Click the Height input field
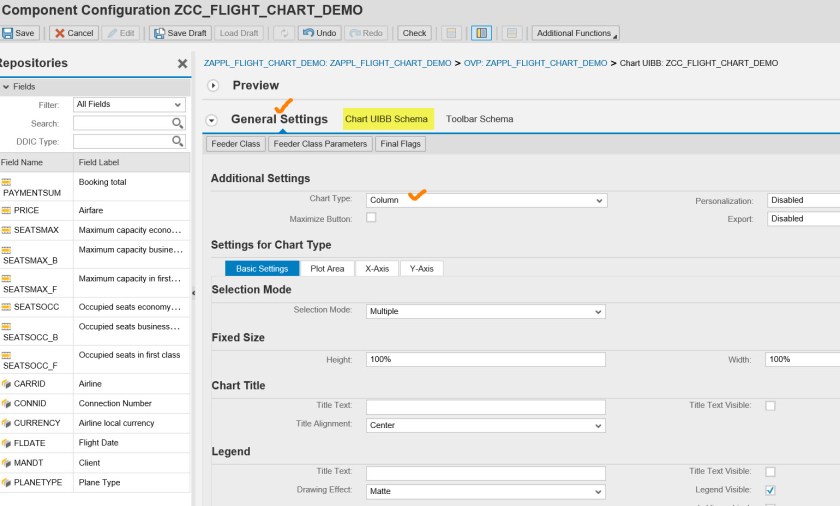The image size is (840, 506). [486, 359]
